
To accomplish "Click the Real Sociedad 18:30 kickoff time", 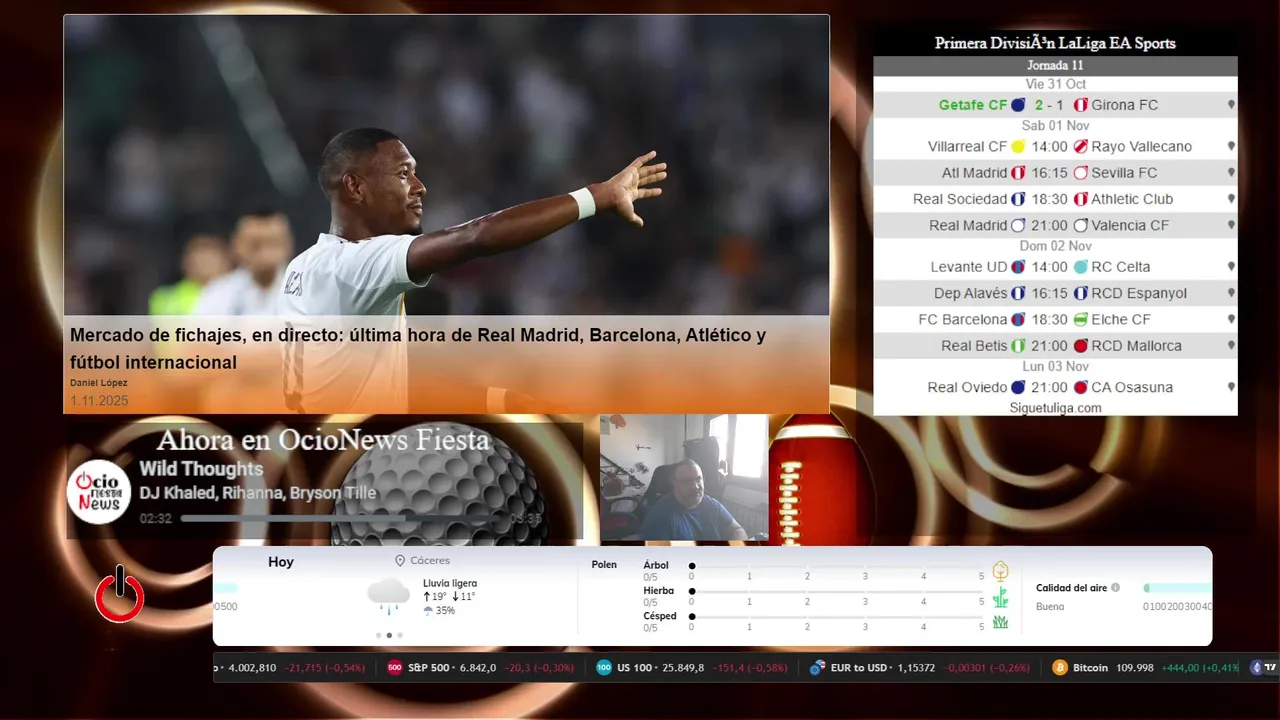I will (x=1049, y=199).
